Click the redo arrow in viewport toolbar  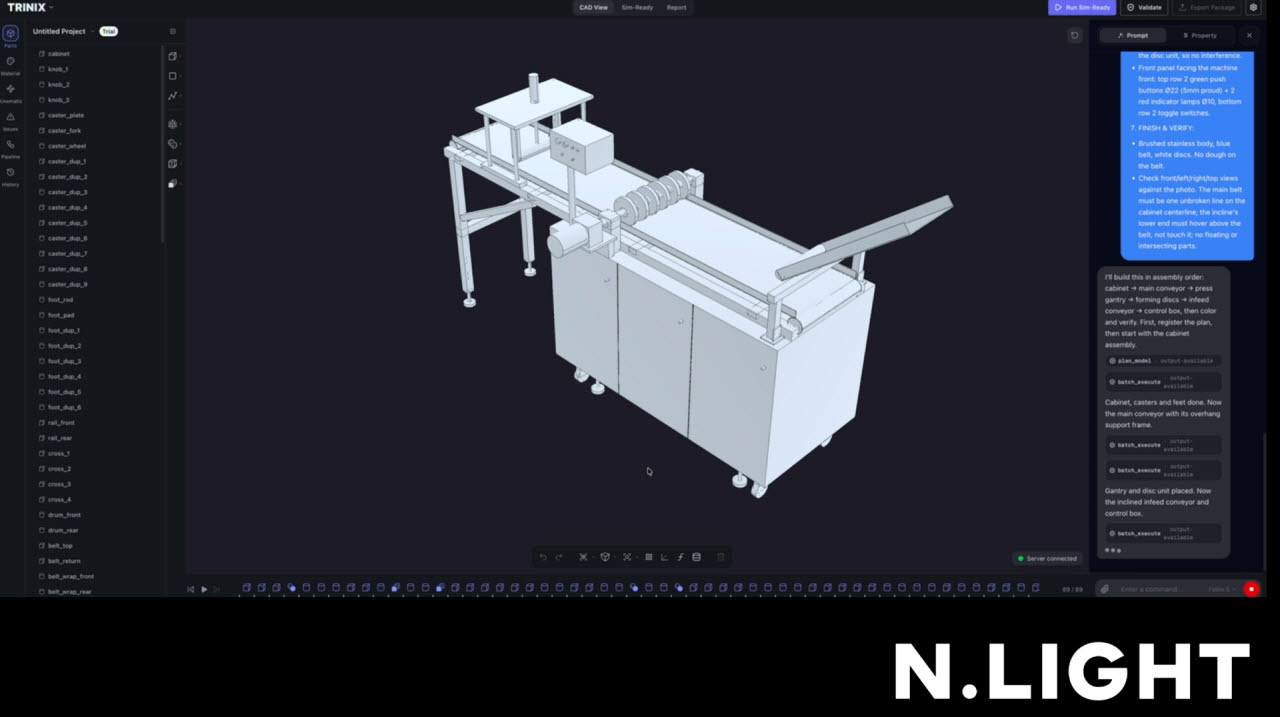point(559,557)
